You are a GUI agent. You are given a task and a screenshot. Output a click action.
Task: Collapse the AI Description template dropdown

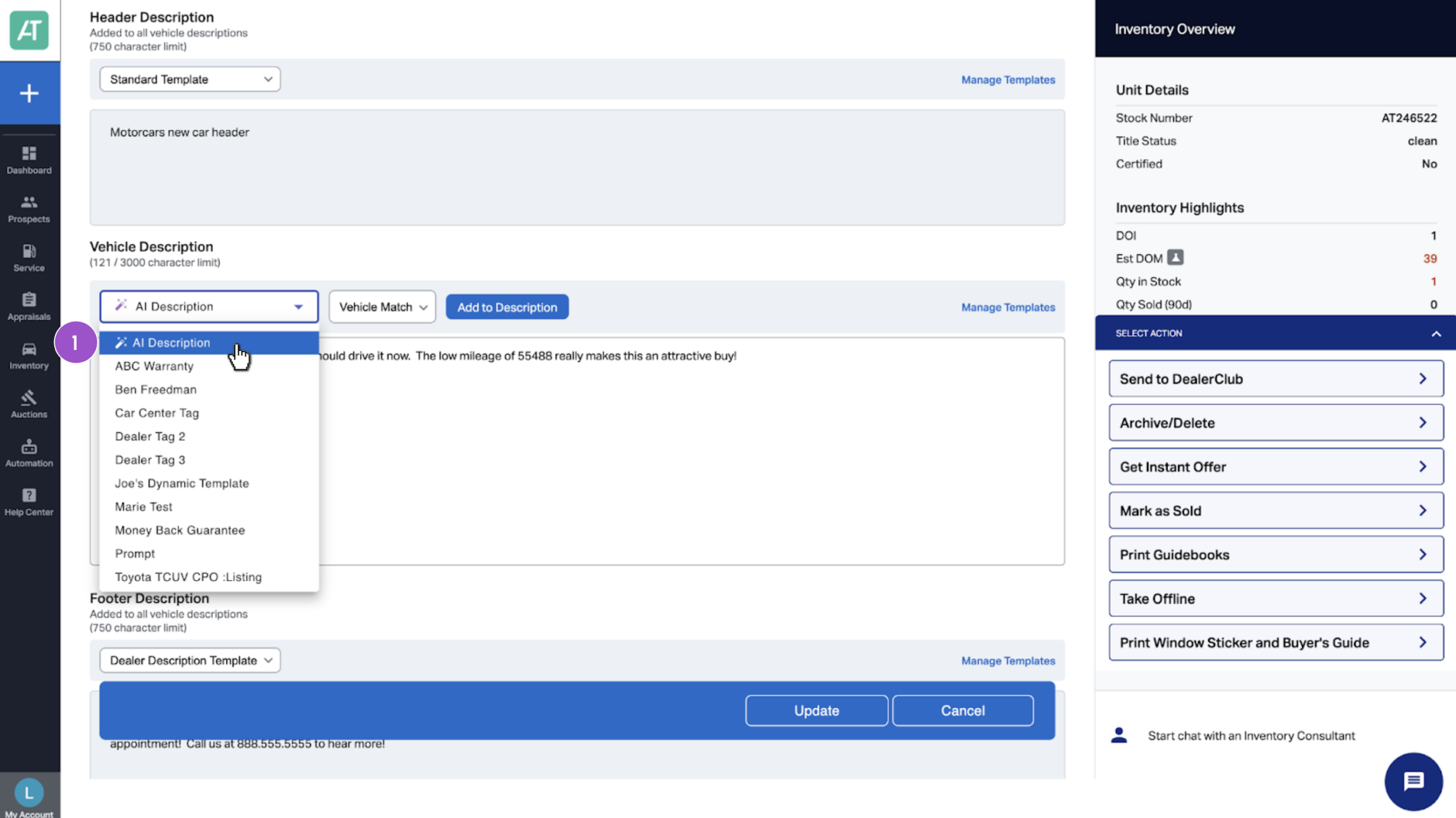point(209,306)
